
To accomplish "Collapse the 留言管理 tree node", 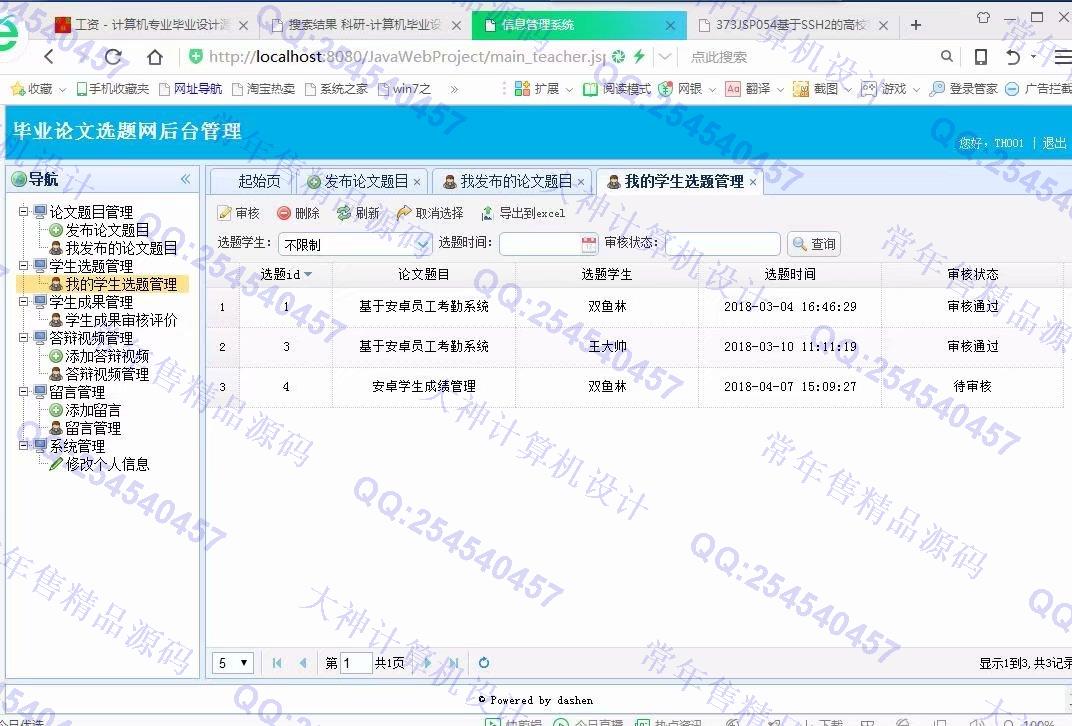I will (x=23, y=392).
